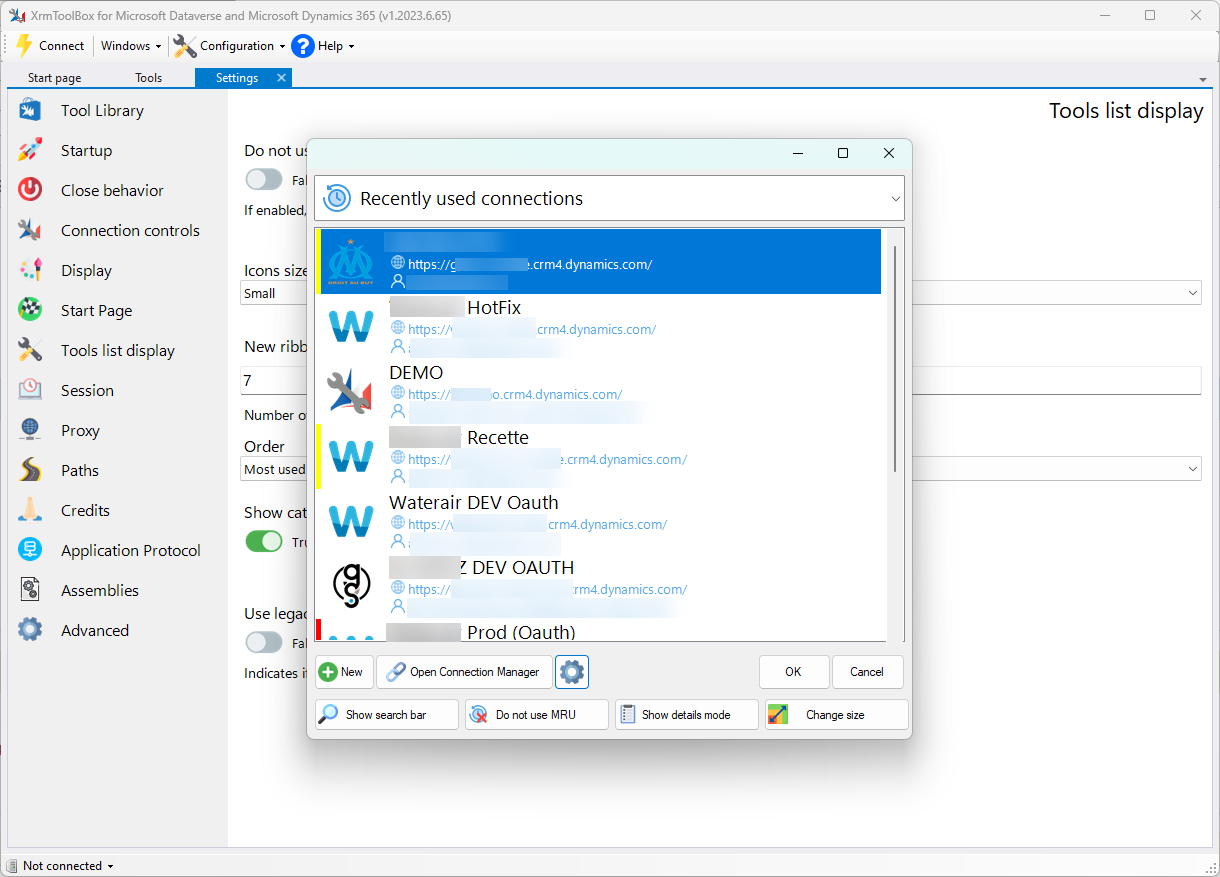Click the connection list vertical scrollbar
Viewport: 1220px width, 877px height.
[x=895, y=358]
